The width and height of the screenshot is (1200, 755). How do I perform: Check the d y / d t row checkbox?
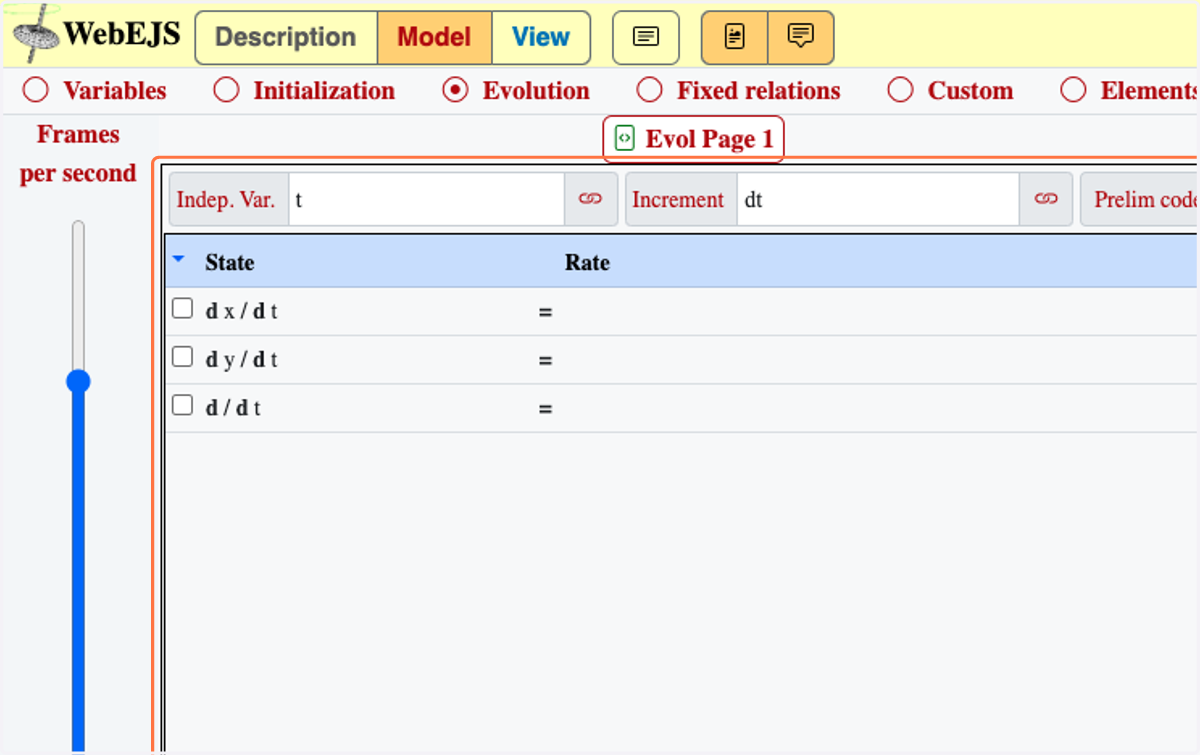182,356
